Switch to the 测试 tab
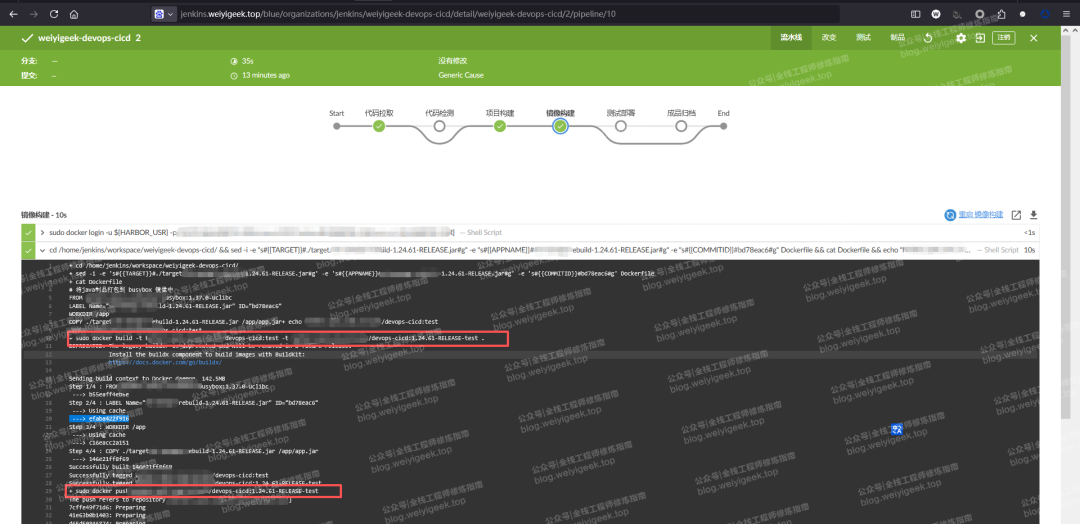 click(863, 38)
